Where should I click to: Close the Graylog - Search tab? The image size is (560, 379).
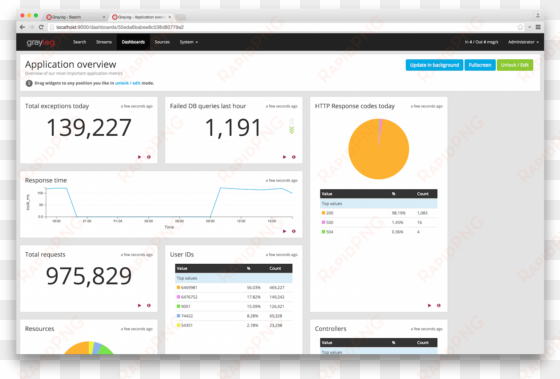(104, 17)
